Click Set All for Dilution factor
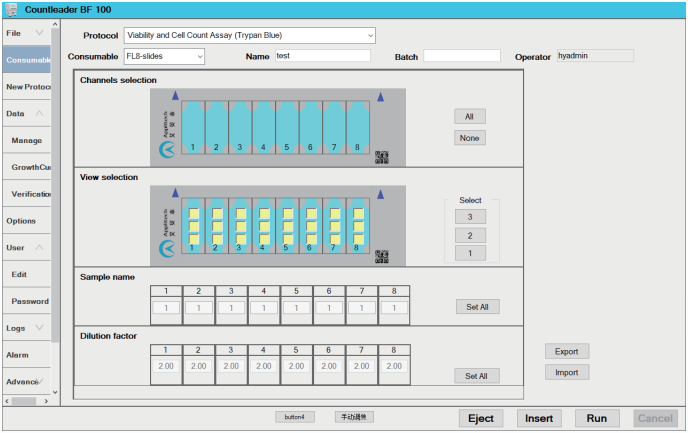The image size is (688, 433). [x=477, y=376]
